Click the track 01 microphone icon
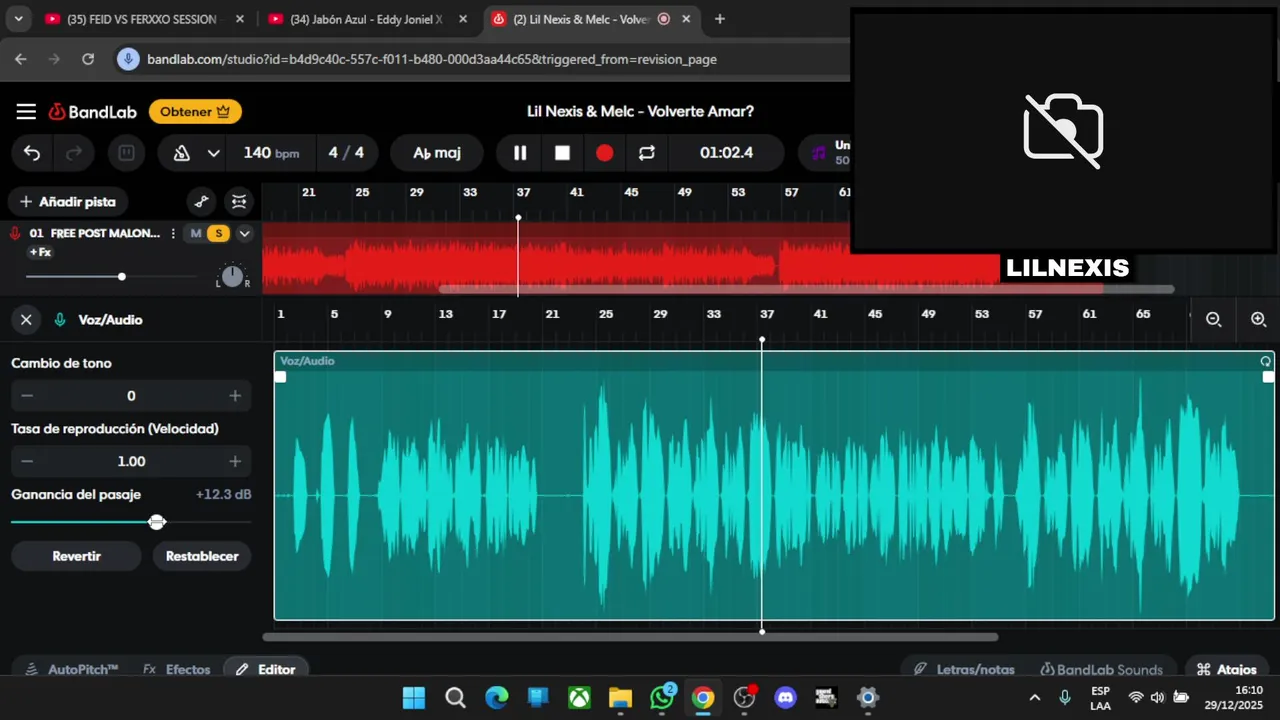The width and height of the screenshot is (1280, 720). click(x=15, y=233)
